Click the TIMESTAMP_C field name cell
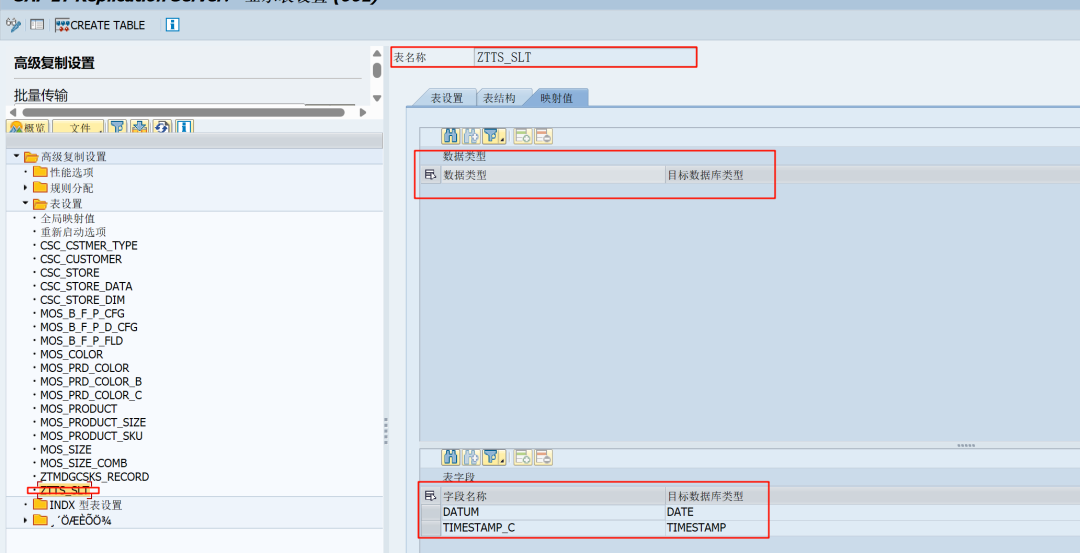The width and height of the screenshot is (1080, 553). pyautogui.click(x=553, y=528)
